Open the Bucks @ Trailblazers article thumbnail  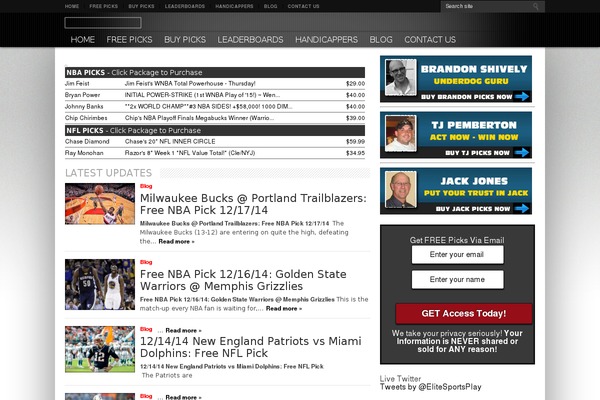click(x=100, y=204)
